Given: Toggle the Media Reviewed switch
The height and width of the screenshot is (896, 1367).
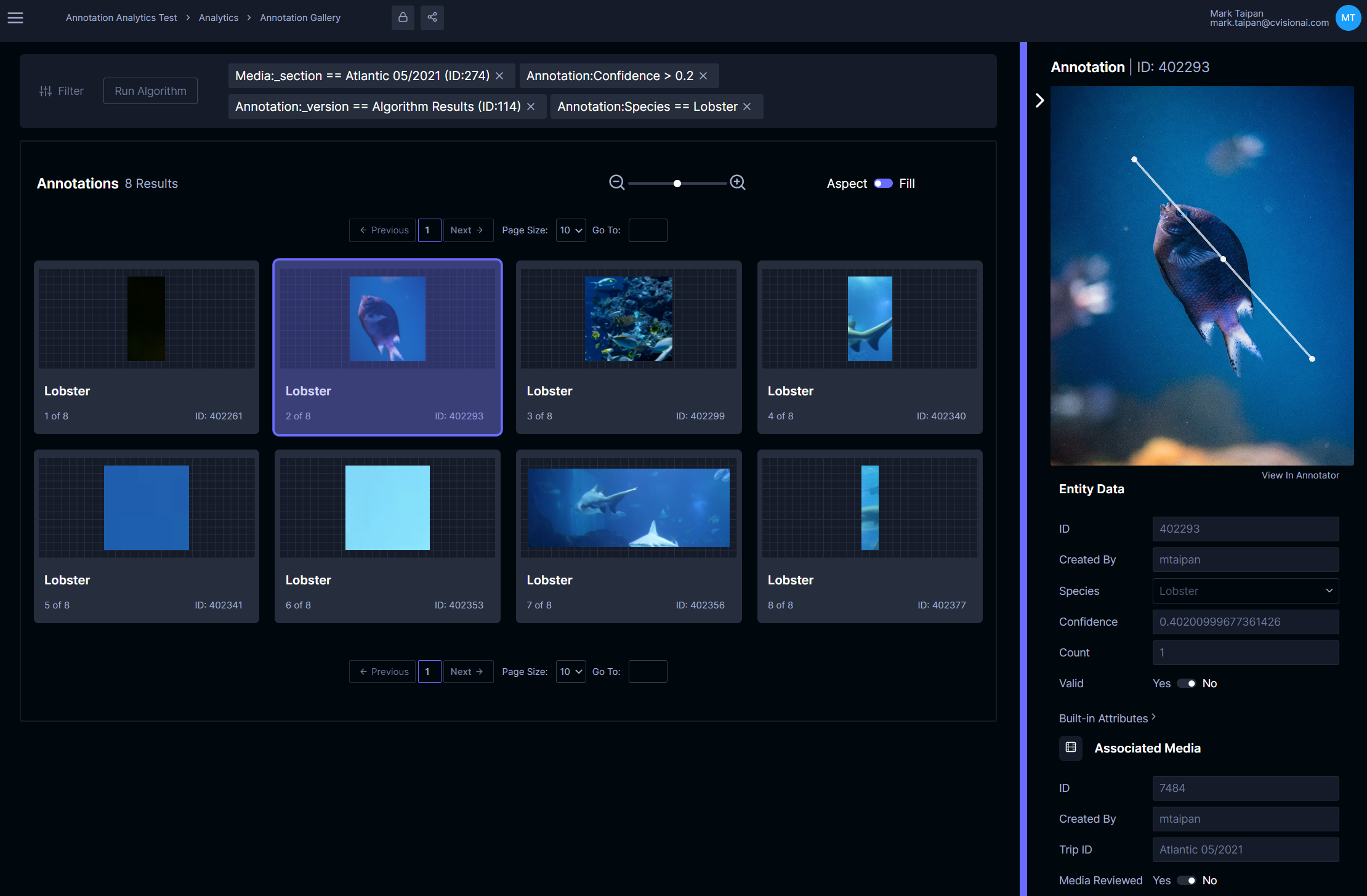Looking at the screenshot, I should tap(1186, 881).
